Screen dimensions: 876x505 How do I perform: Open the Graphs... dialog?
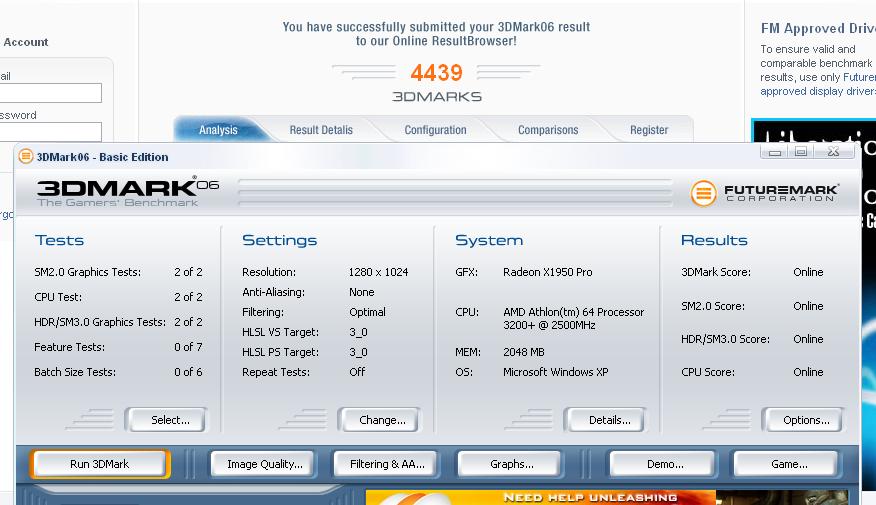511,464
